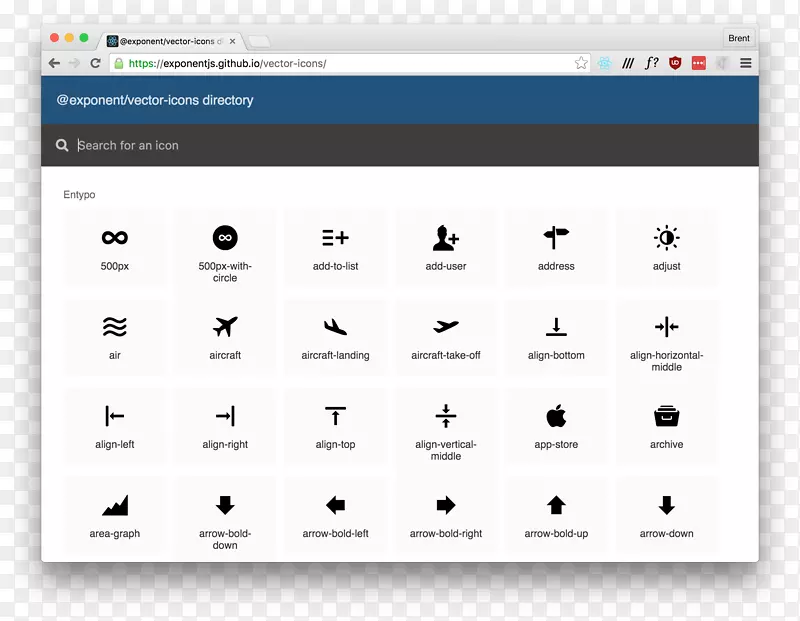Open the React DevTools extension
This screenshot has width=800, height=621.
click(604, 63)
